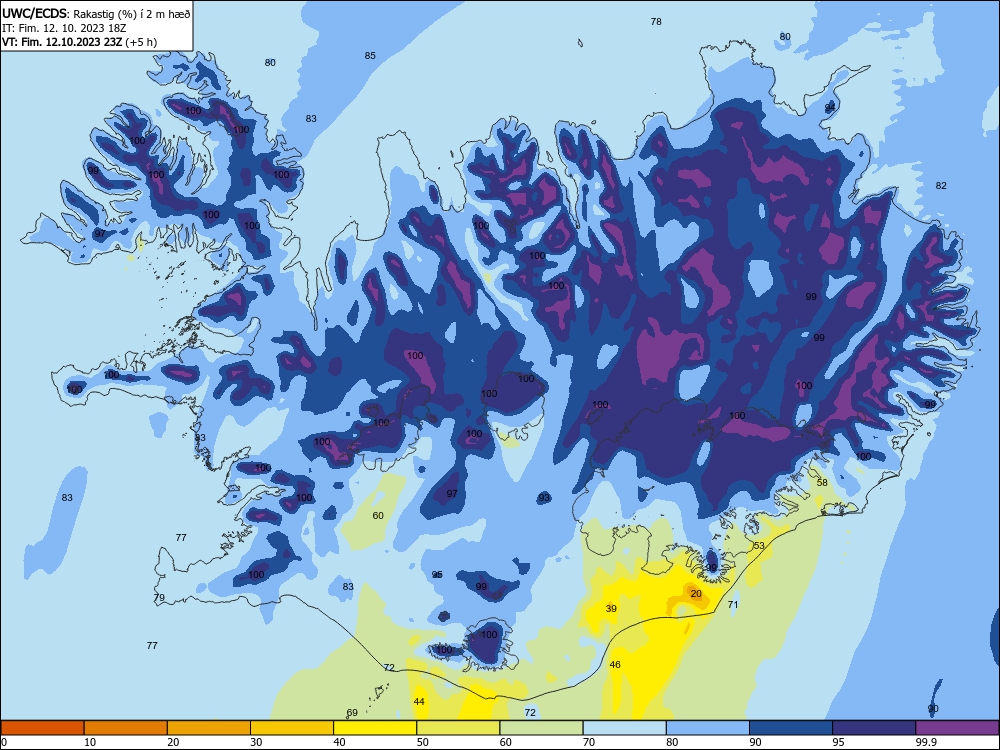The height and width of the screenshot is (750, 1000).
Task: Click the humidity value '39' on the map
Action: coord(611,608)
